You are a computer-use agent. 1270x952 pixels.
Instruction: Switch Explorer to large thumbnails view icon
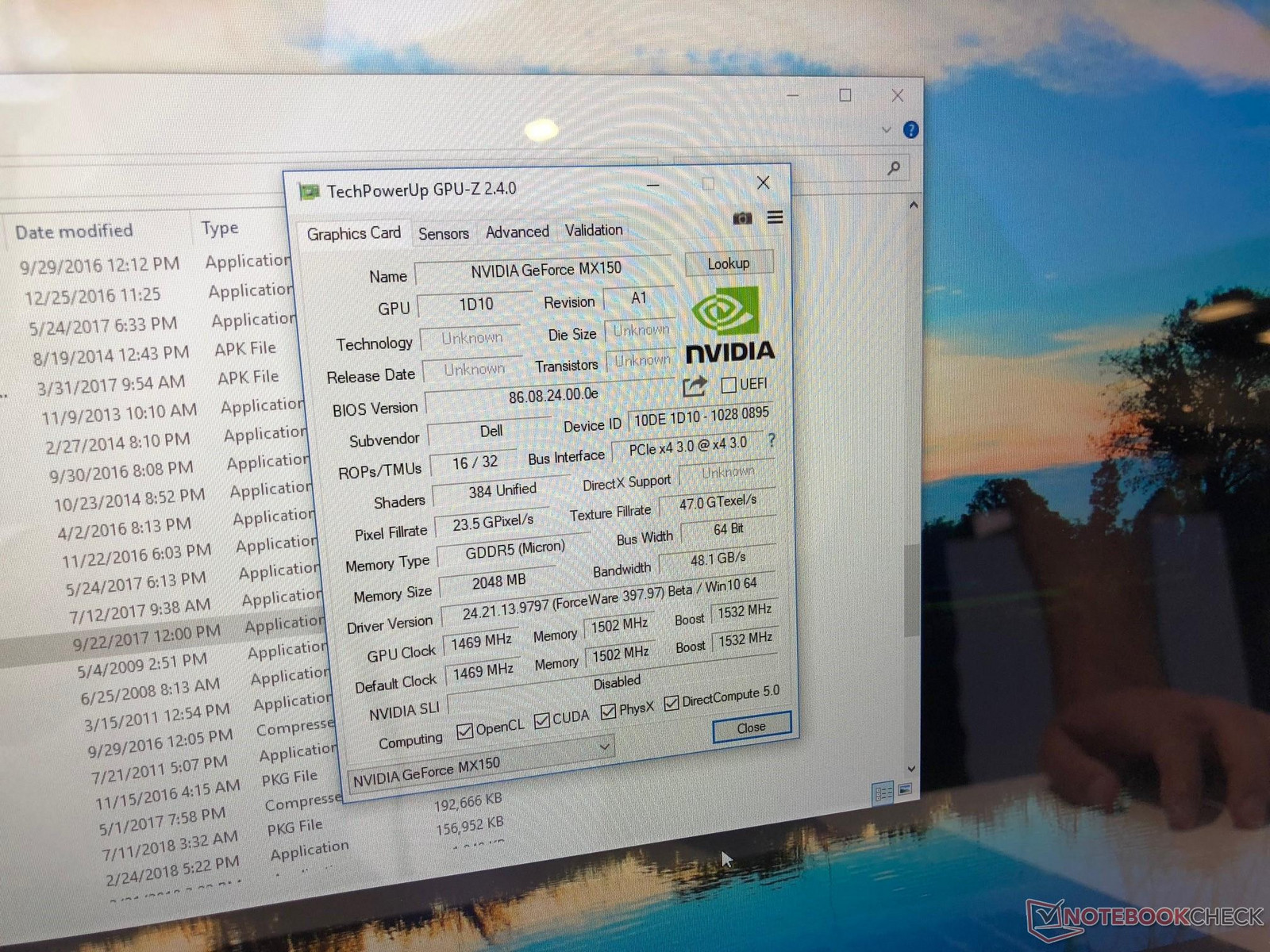click(x=905, y=789)
